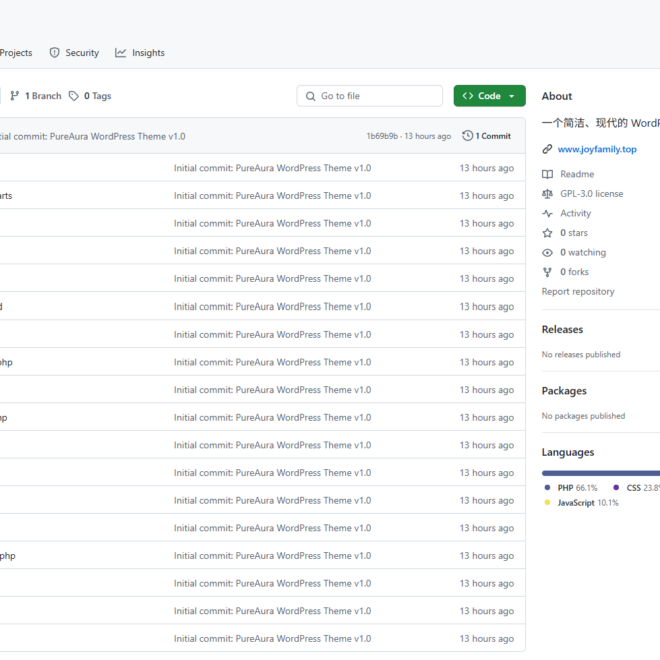The image size is (660, 660).
Task: Open the Insights graph icon
Action: pyautogui.click(x=120, y=53)
